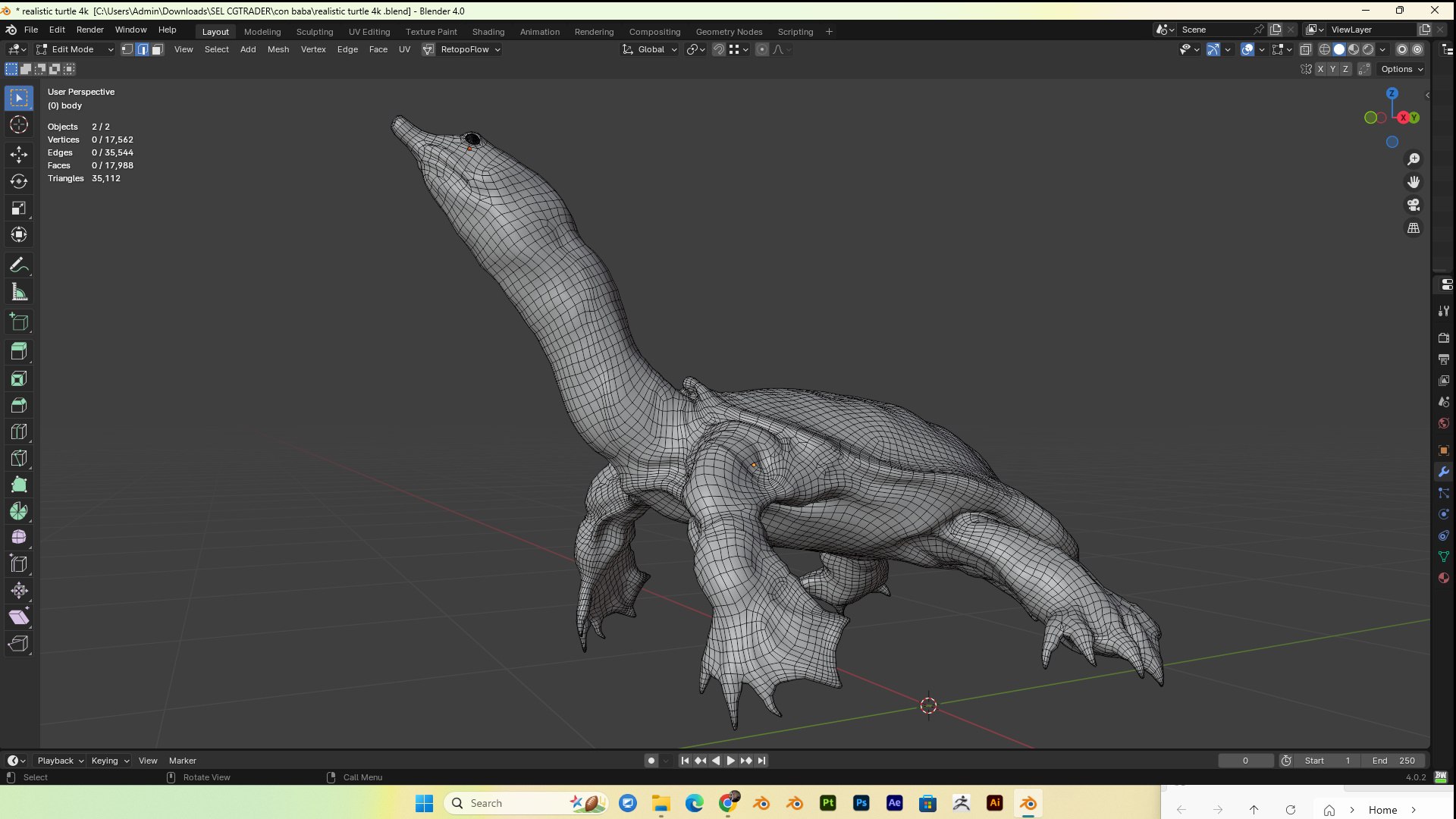Jump to the first frame
Image resolution: width=1456 pixels, height=819 pixels.
685,761
